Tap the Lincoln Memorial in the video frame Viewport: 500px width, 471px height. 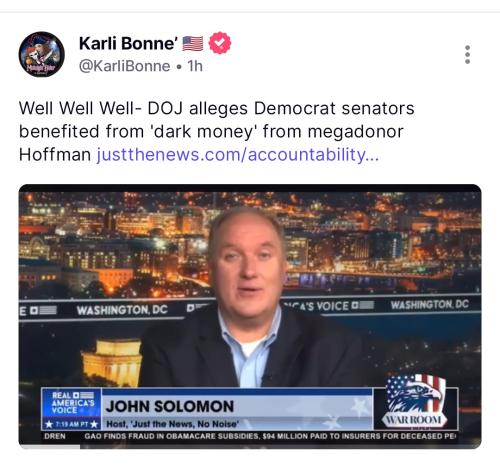tap(113, 362)
